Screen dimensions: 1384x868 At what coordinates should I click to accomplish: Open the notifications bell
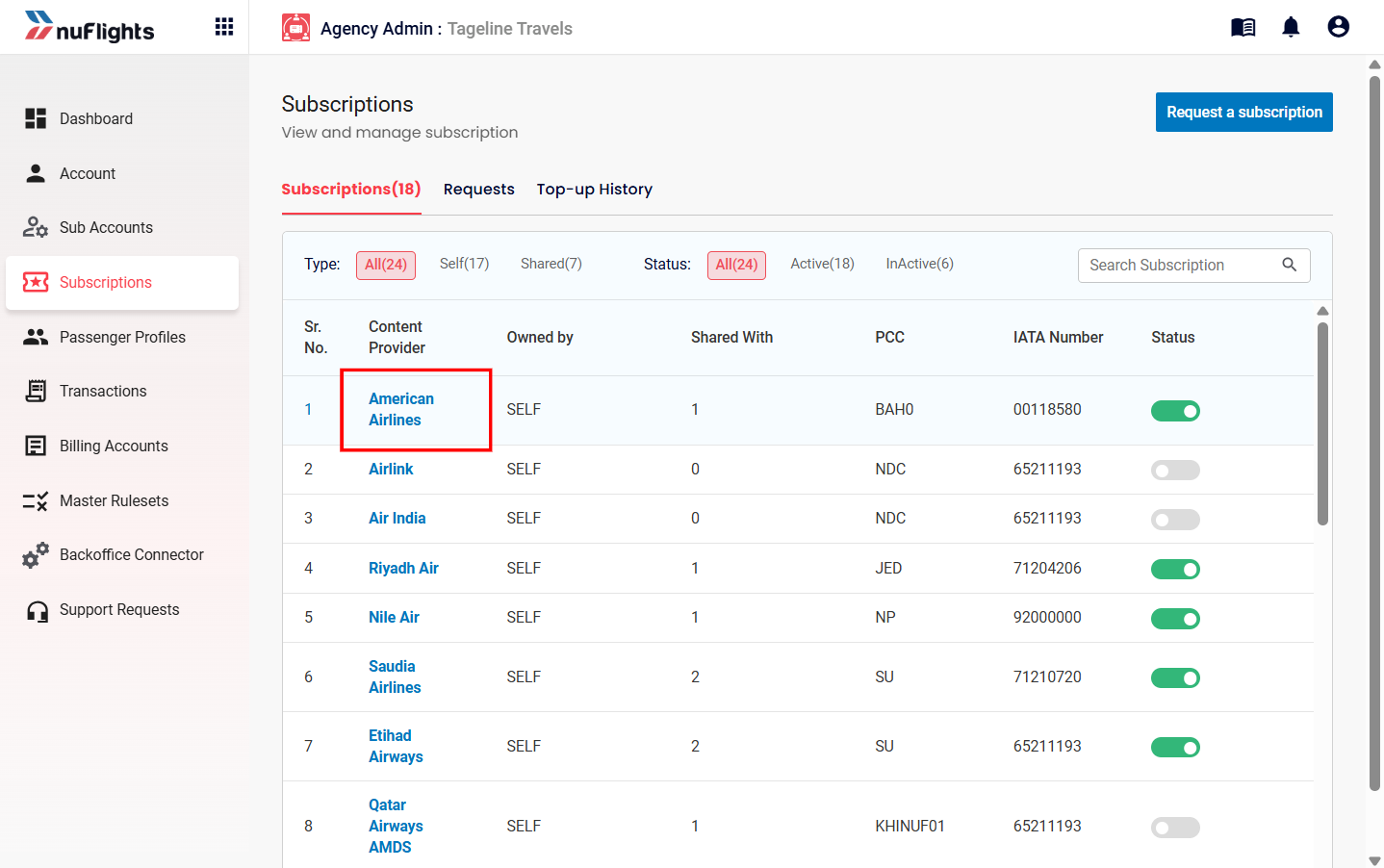1291,27
